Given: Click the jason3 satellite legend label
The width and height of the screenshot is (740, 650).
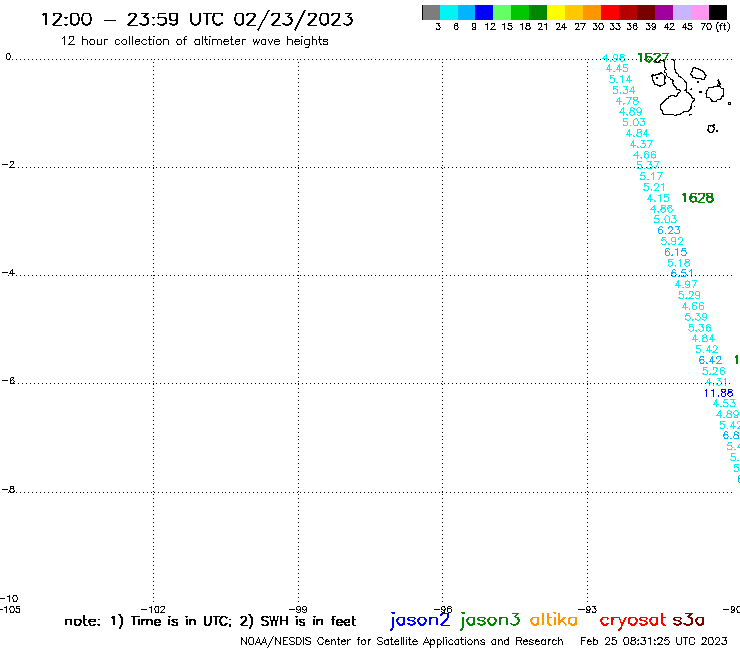Looking at the screenshot, I should [x=490, y=620].
